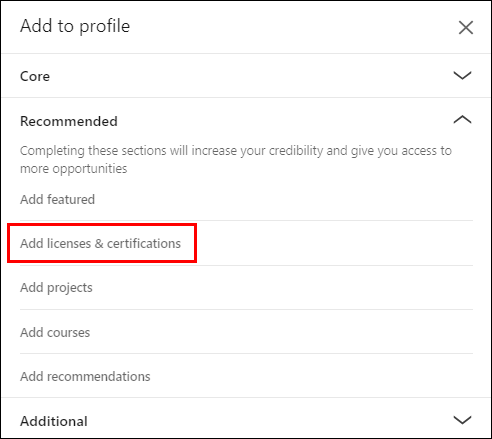Click the credibility description paragraph
492x439 pixels.
click(236, 160)
